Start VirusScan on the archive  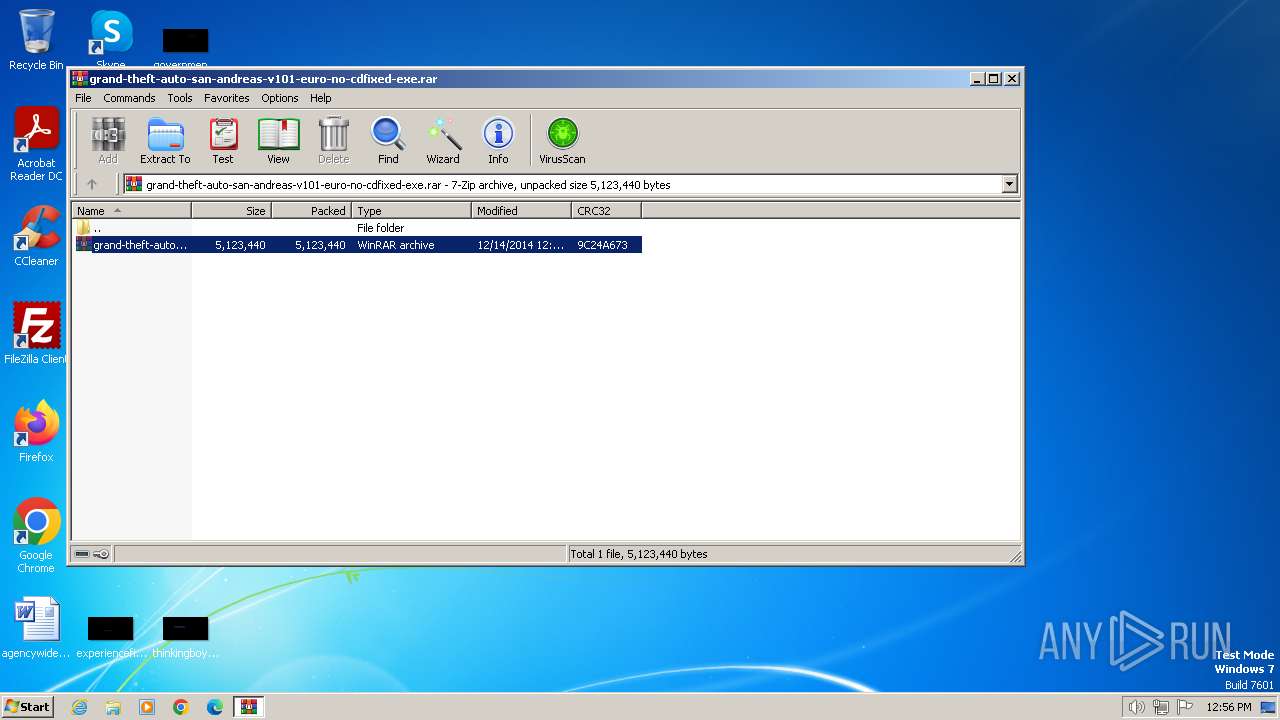click(562, 140)
